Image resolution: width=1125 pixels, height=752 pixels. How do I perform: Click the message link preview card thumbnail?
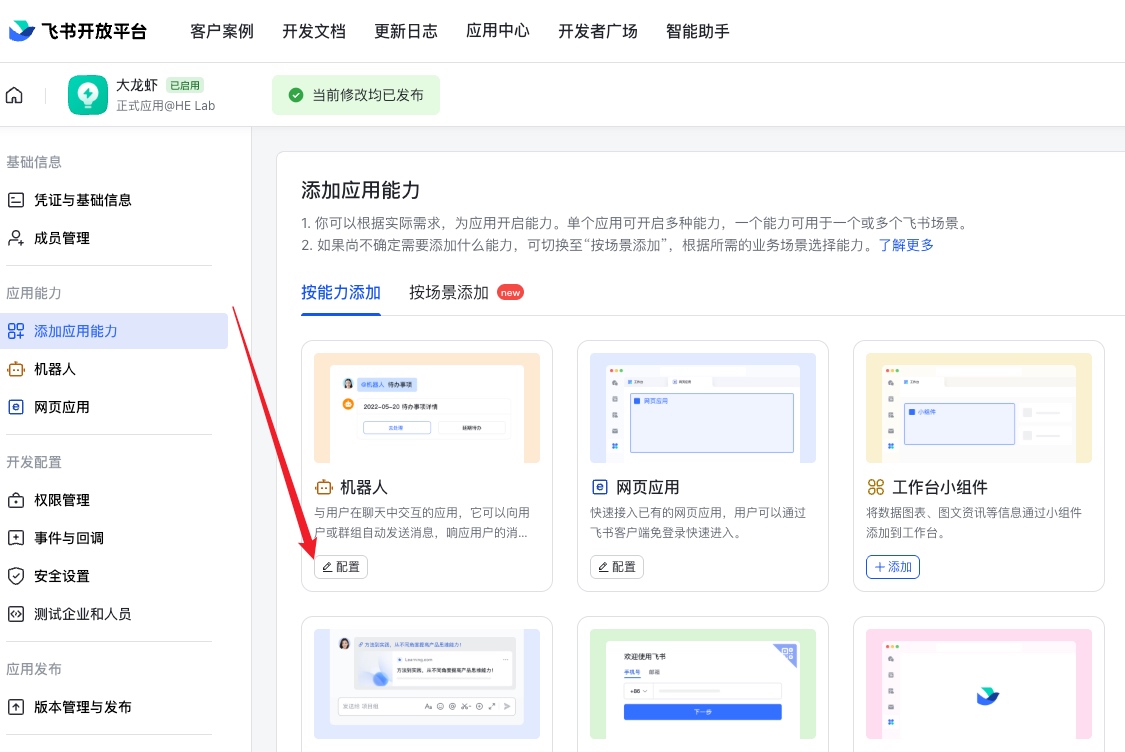(x=427, y=684)
